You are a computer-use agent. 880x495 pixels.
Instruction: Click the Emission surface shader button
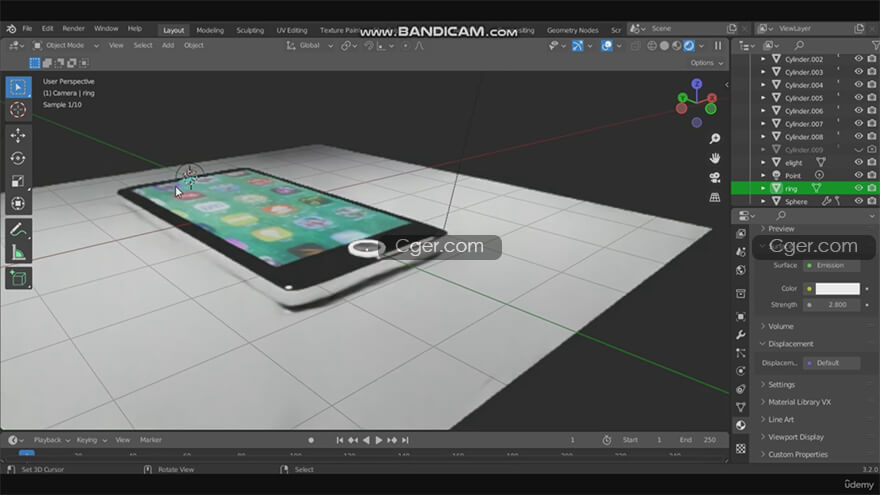click(832, 265)
